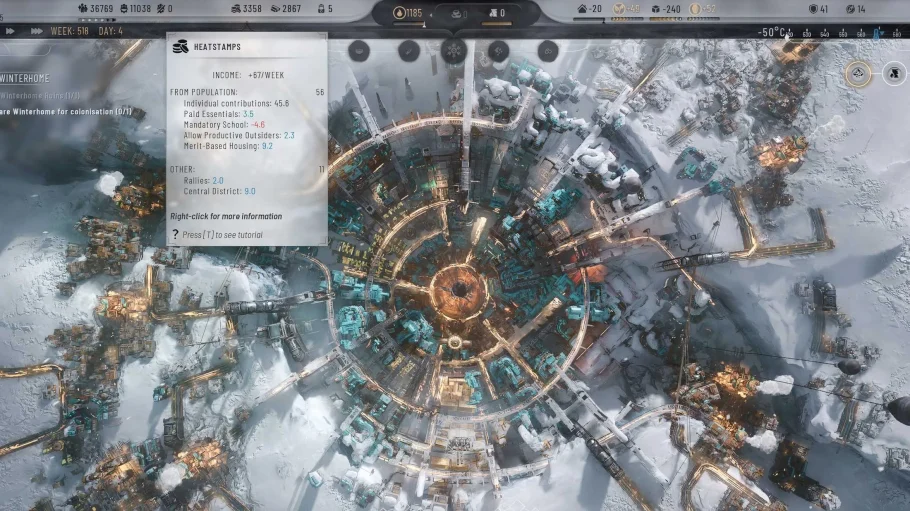Click the Mandatory School: -4.6 row
This screenshot has width=910, height=511.
click(224, 124)
